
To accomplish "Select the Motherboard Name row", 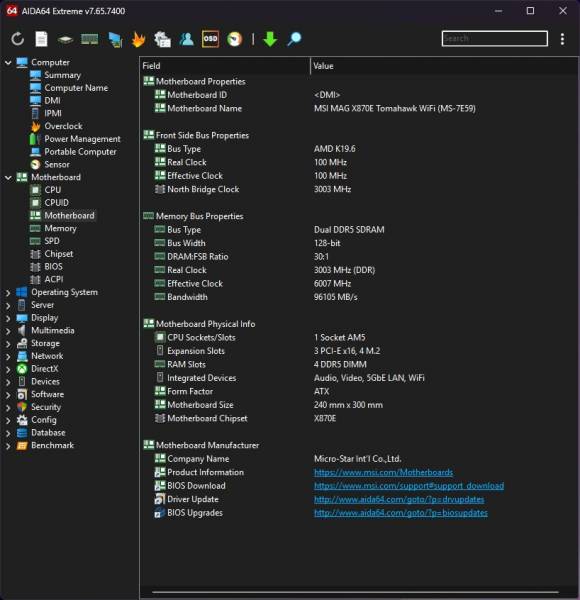I will click(x=359, y=108).
